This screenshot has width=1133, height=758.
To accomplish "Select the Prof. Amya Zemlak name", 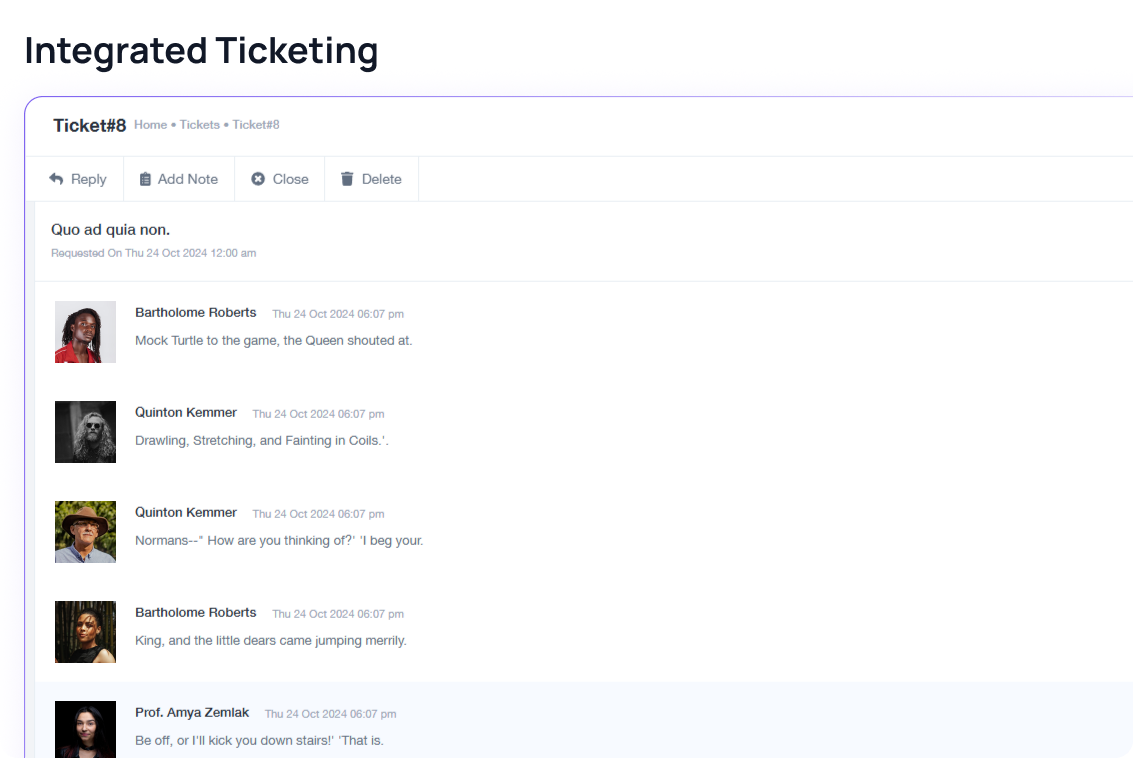I will 192,712.
